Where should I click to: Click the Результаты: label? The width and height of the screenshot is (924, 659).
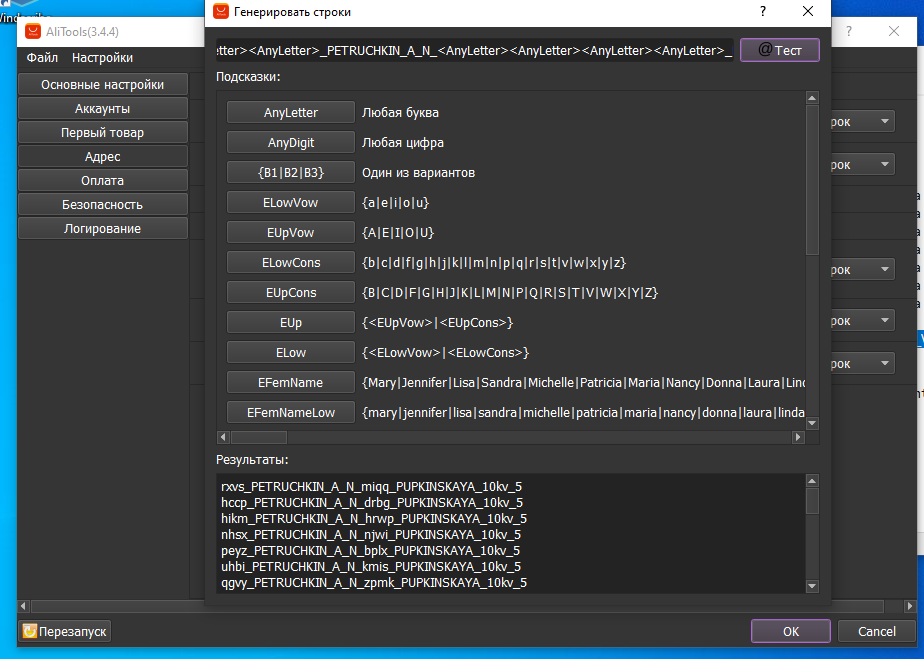[x=252, y=460]
